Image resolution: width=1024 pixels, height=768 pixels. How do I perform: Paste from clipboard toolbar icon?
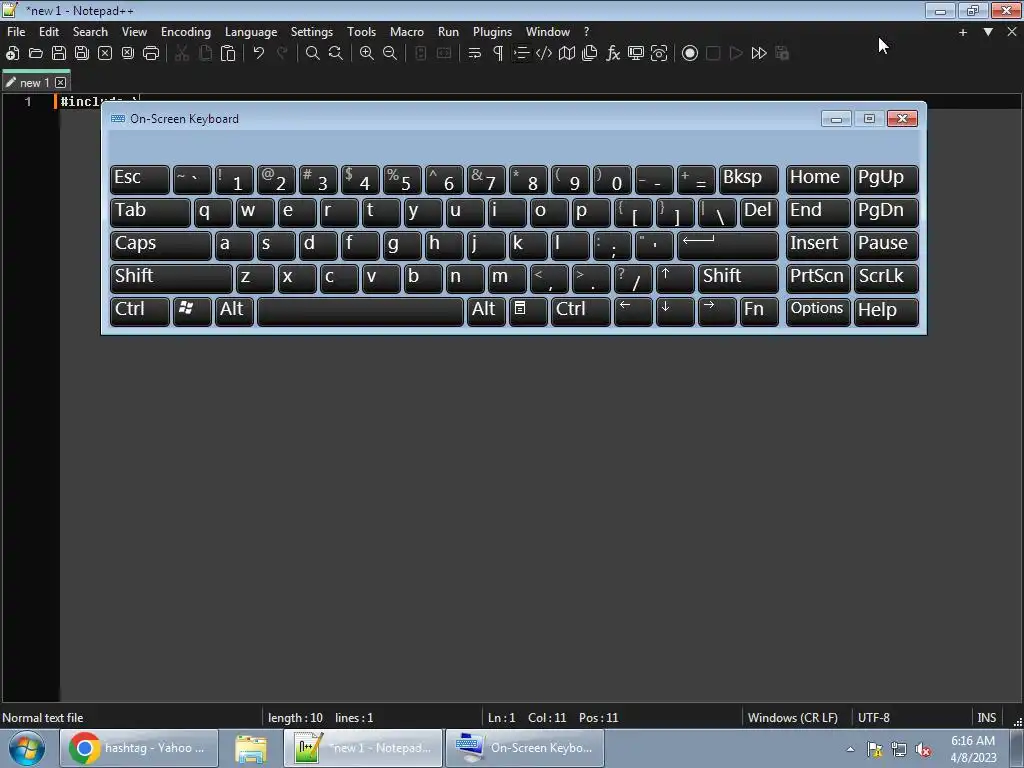pos(228,54)
